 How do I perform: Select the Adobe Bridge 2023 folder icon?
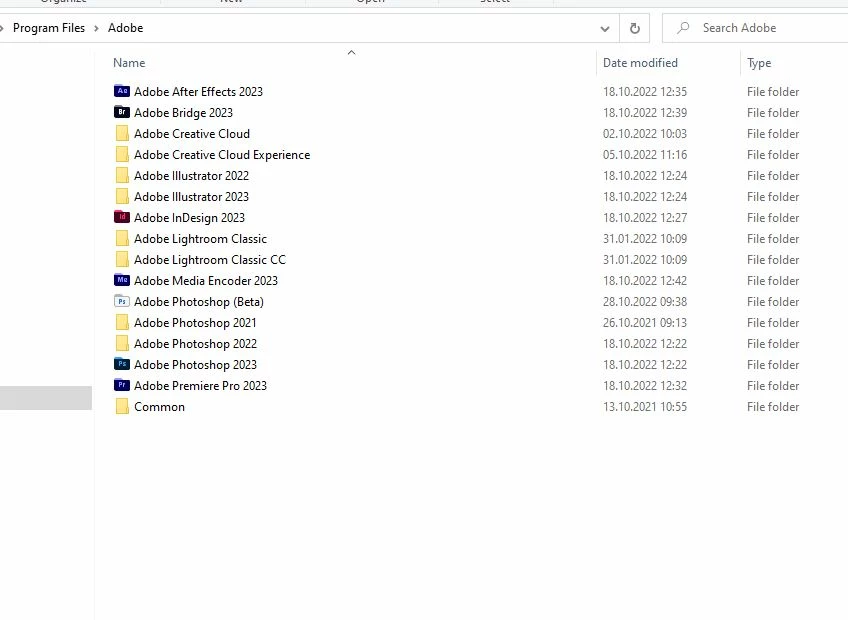(x=122, y=113)
